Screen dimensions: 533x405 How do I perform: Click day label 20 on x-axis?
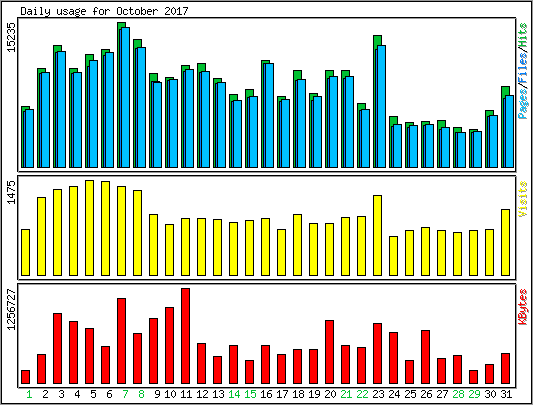point(330,394)
